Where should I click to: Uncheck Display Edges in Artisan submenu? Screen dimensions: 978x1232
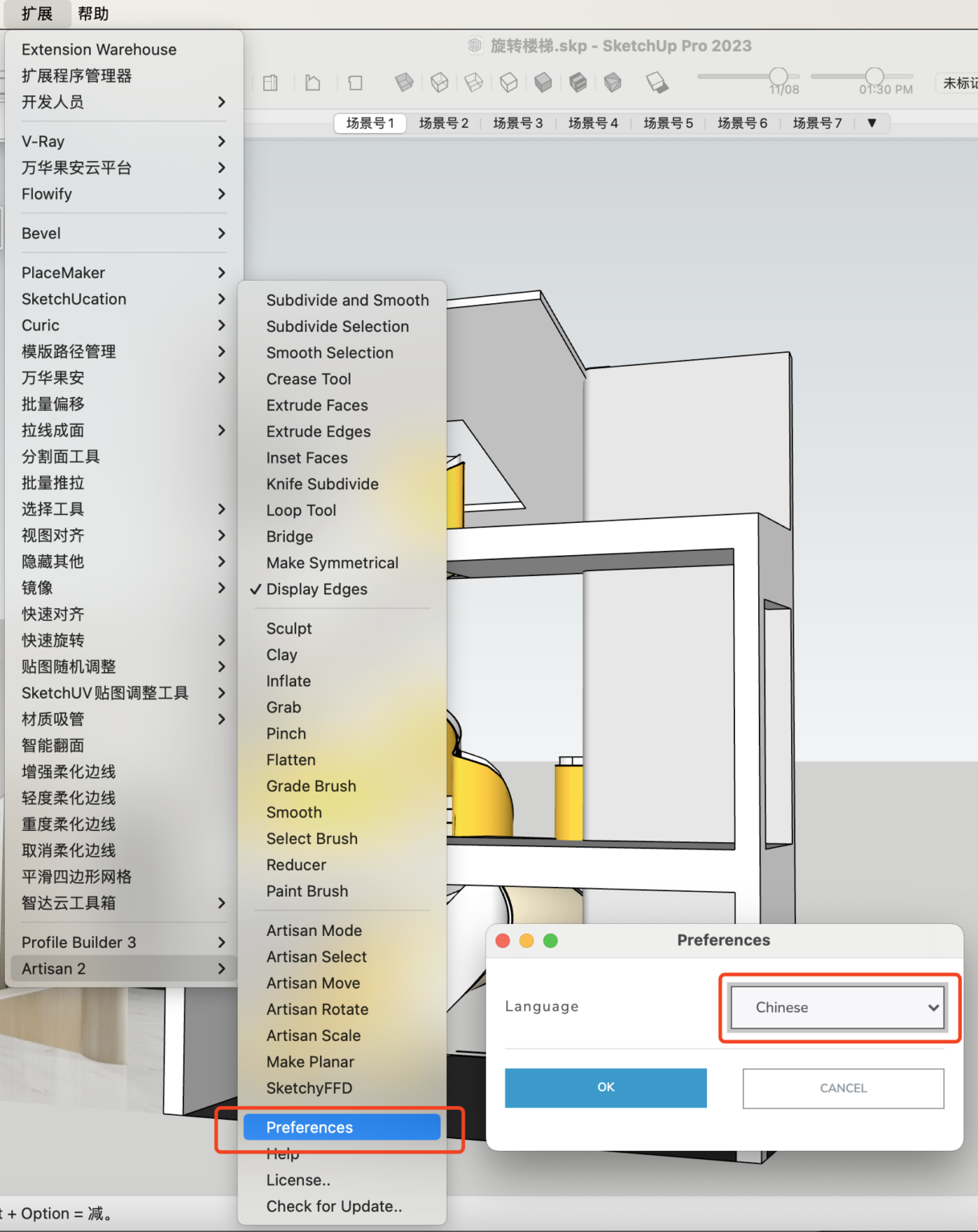point(317,590)
